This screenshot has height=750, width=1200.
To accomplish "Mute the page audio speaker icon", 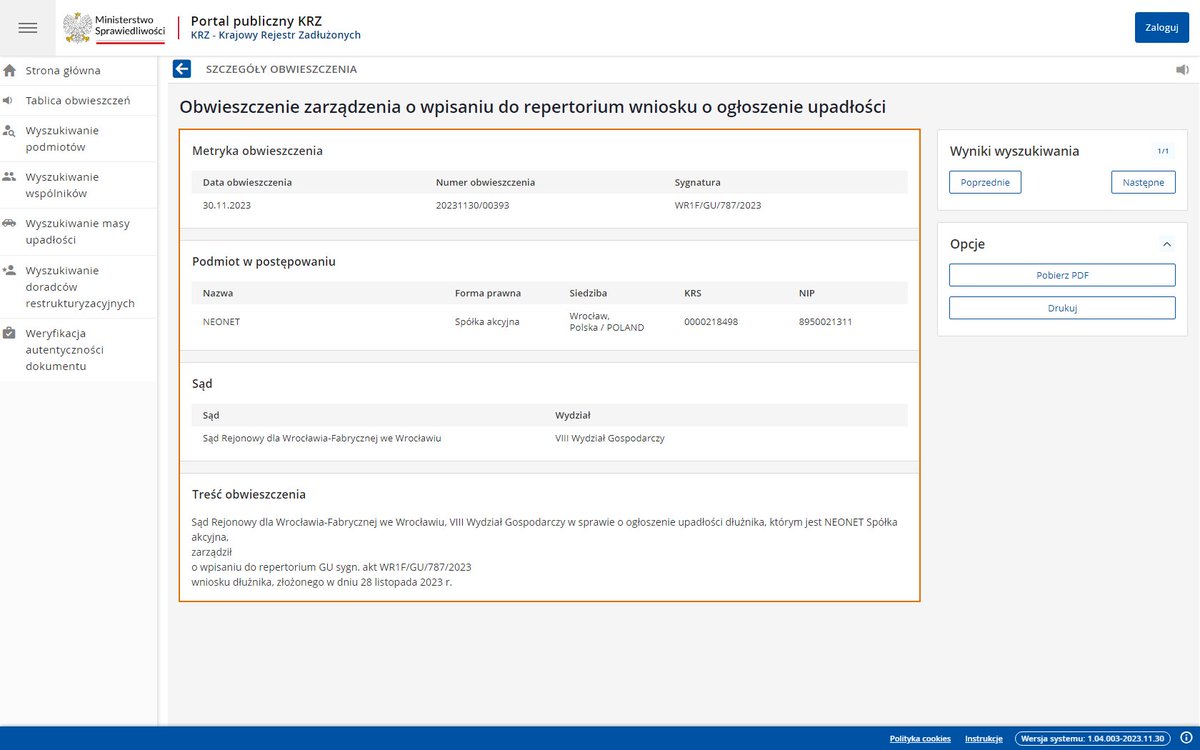I will pos(1180,69).
